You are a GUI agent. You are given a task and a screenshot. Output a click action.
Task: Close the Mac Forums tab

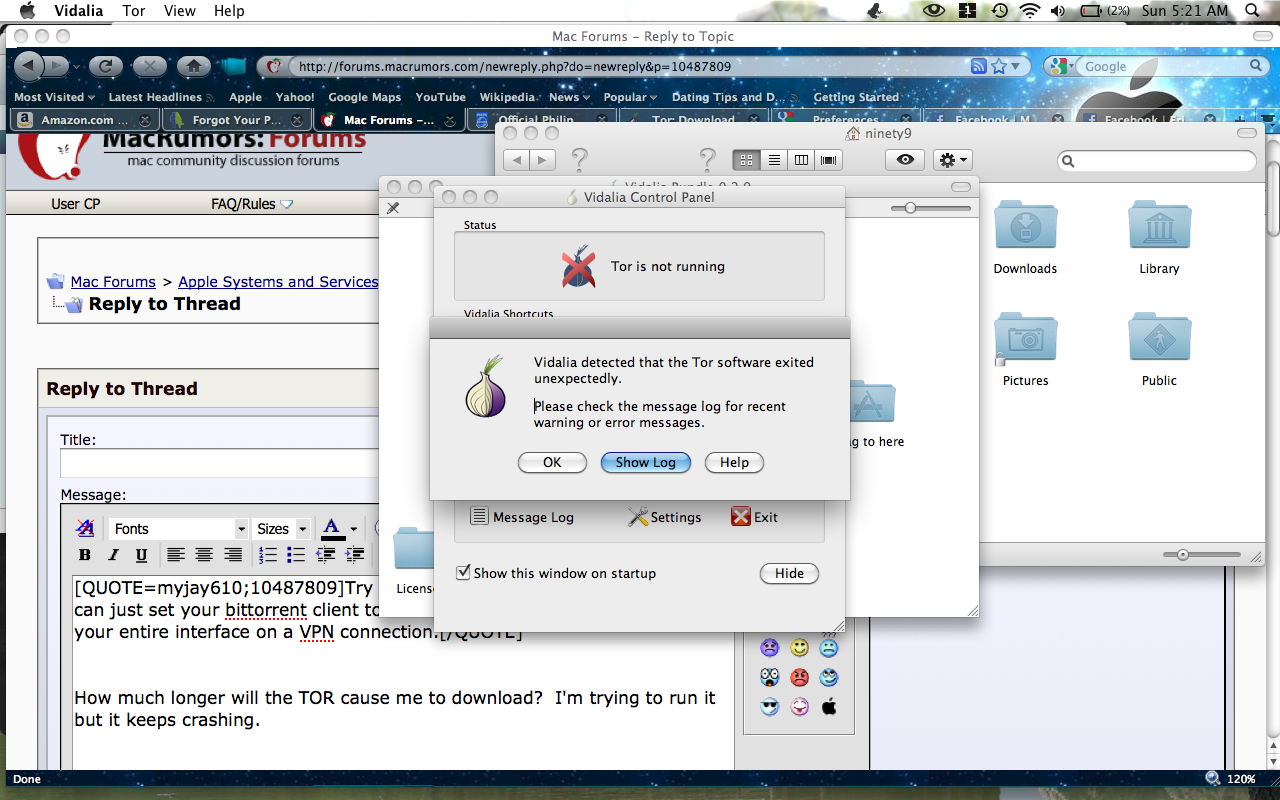[451, 120]
